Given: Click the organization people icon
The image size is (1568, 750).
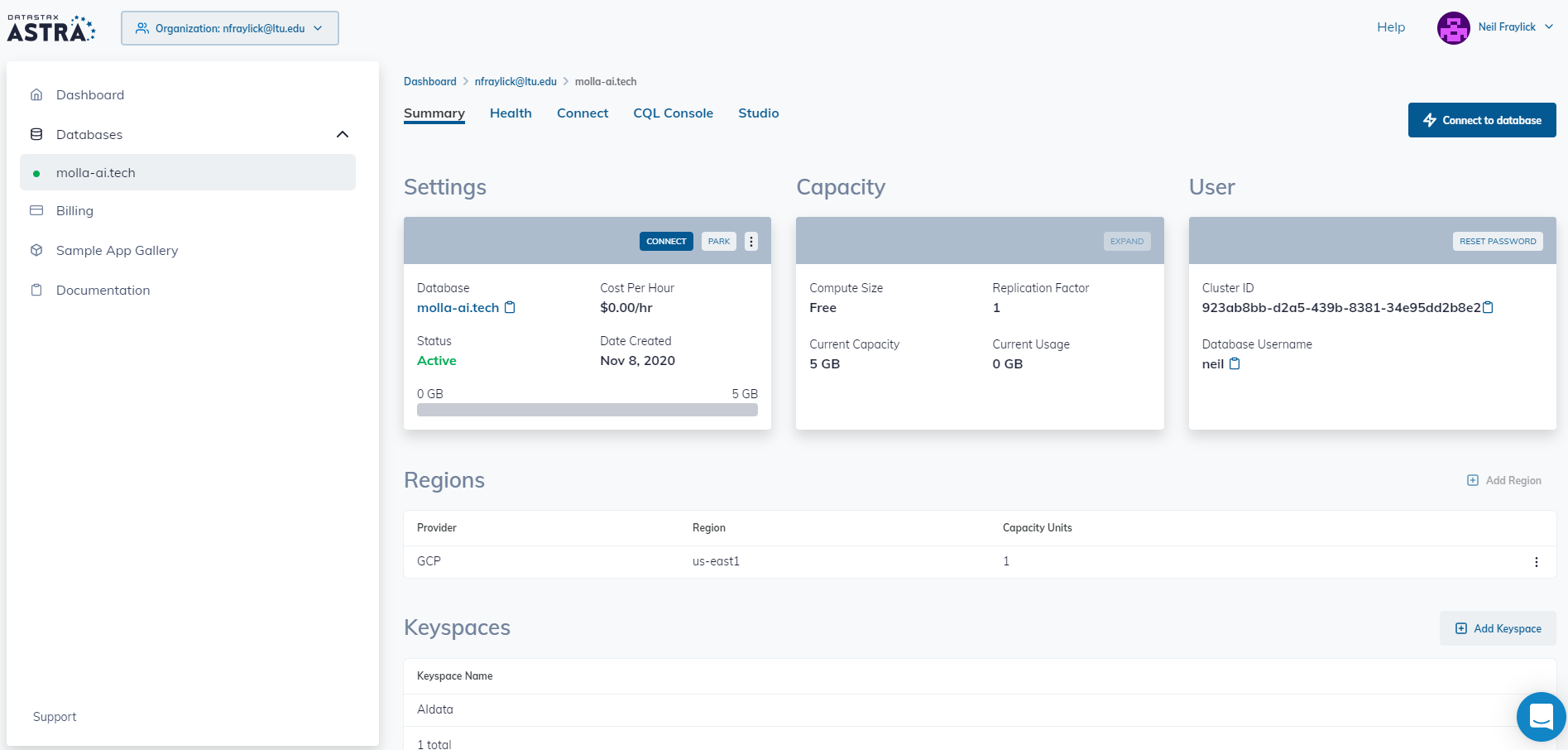Looking at the screenshot, I should click(142, 28).
